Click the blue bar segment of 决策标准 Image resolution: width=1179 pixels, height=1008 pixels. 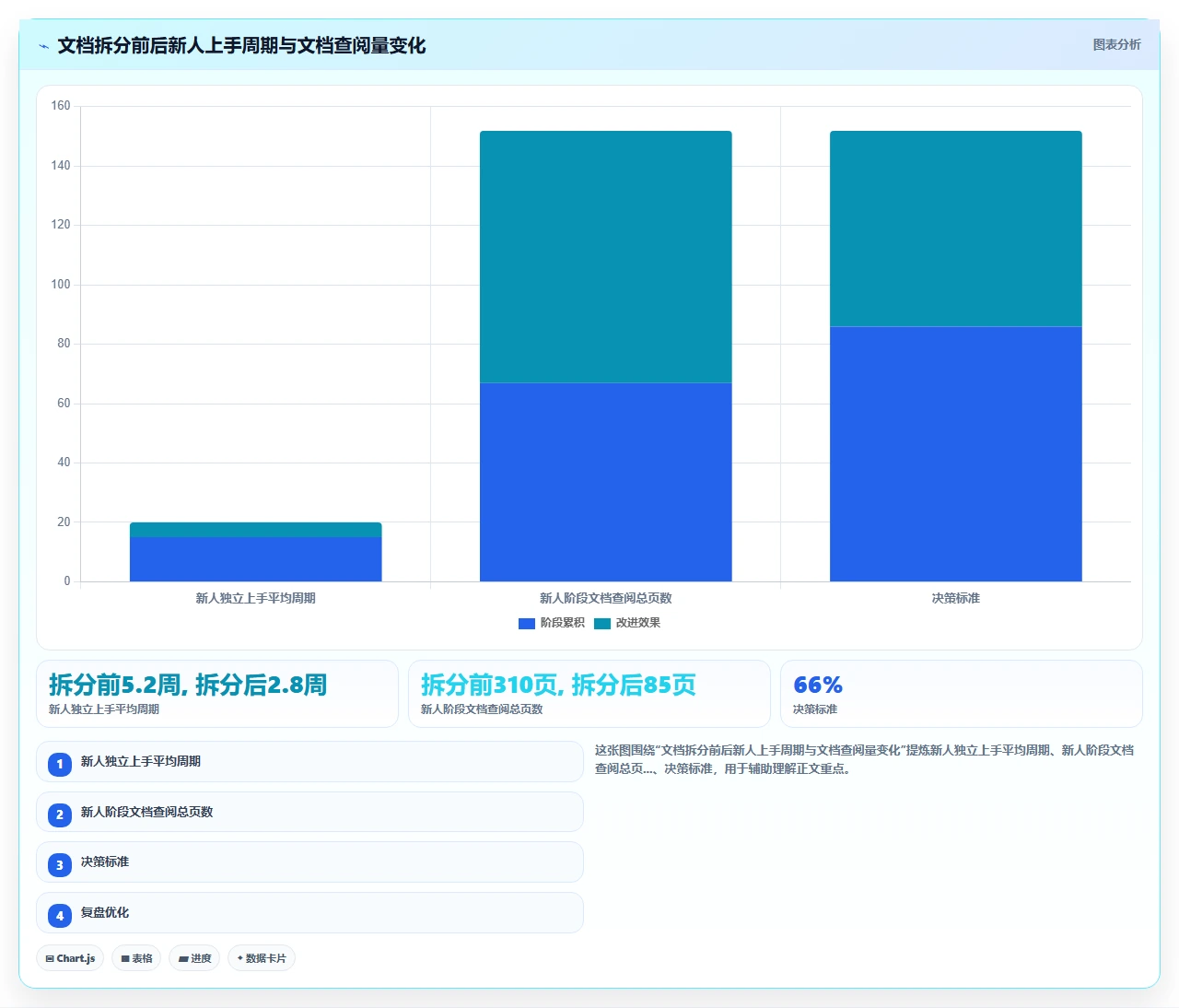point(956,454)
